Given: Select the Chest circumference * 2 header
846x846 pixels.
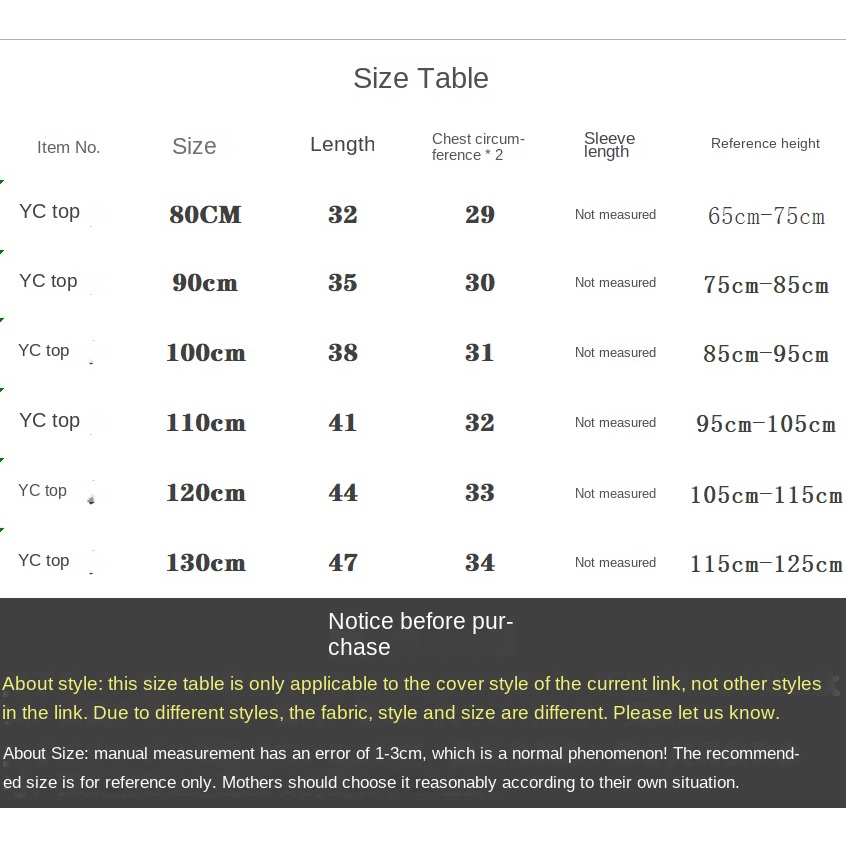Looking at the screenshot, I should pos(478,147).
